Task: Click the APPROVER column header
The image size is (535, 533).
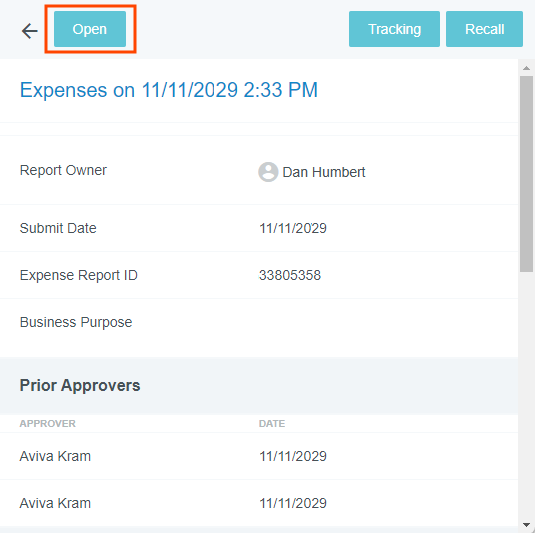Action: (47, 423)
